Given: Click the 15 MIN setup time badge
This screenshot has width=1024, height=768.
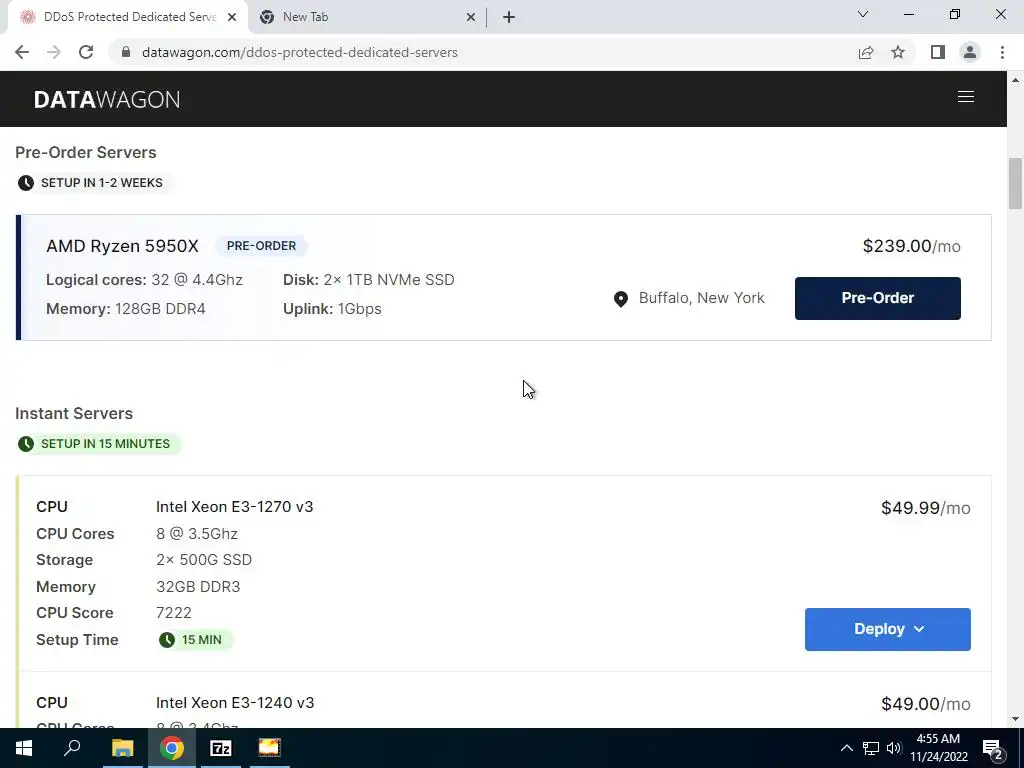Looking at the screenshot, I should coord(195,639).
